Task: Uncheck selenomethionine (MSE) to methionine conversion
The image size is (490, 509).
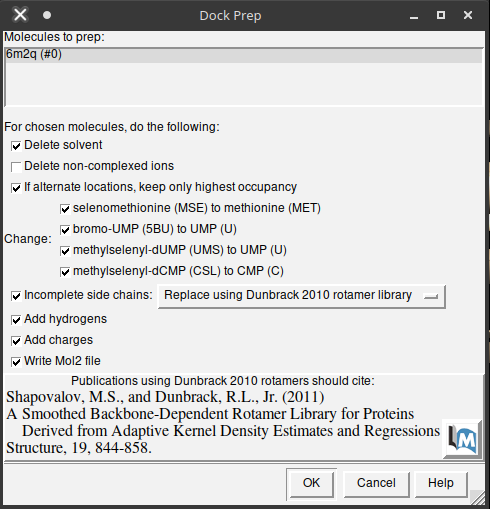Action: point(65,209)
